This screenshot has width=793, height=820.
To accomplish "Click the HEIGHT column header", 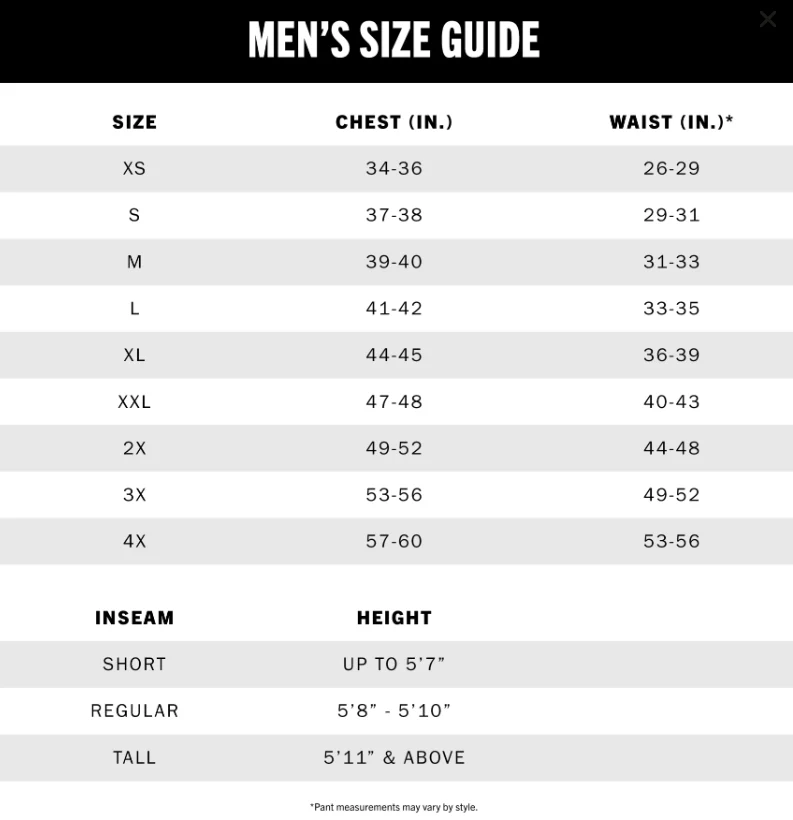I will coord(394,618).
